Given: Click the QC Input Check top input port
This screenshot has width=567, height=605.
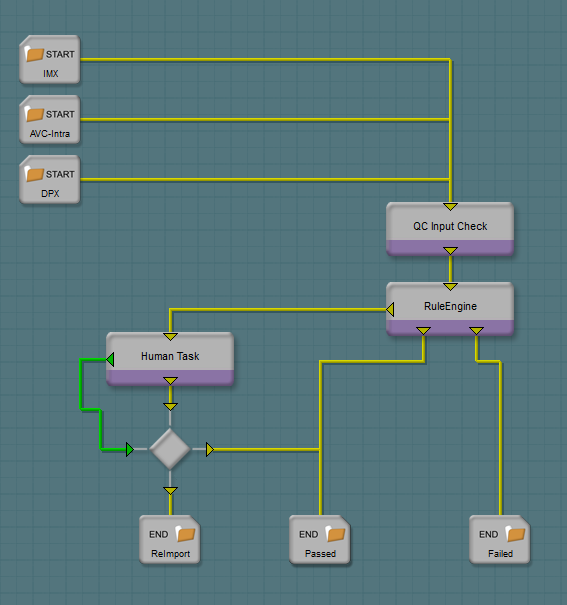Looking at the screenshot, I should [x=450, y=207].
